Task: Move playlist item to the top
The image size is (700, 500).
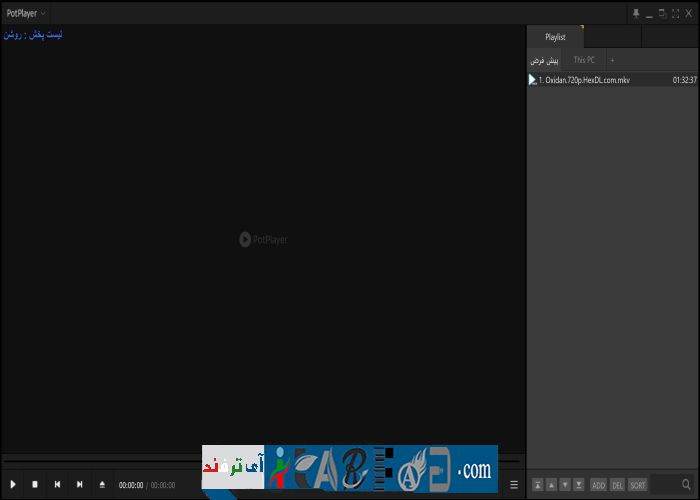Action: (x=538, y=484)
